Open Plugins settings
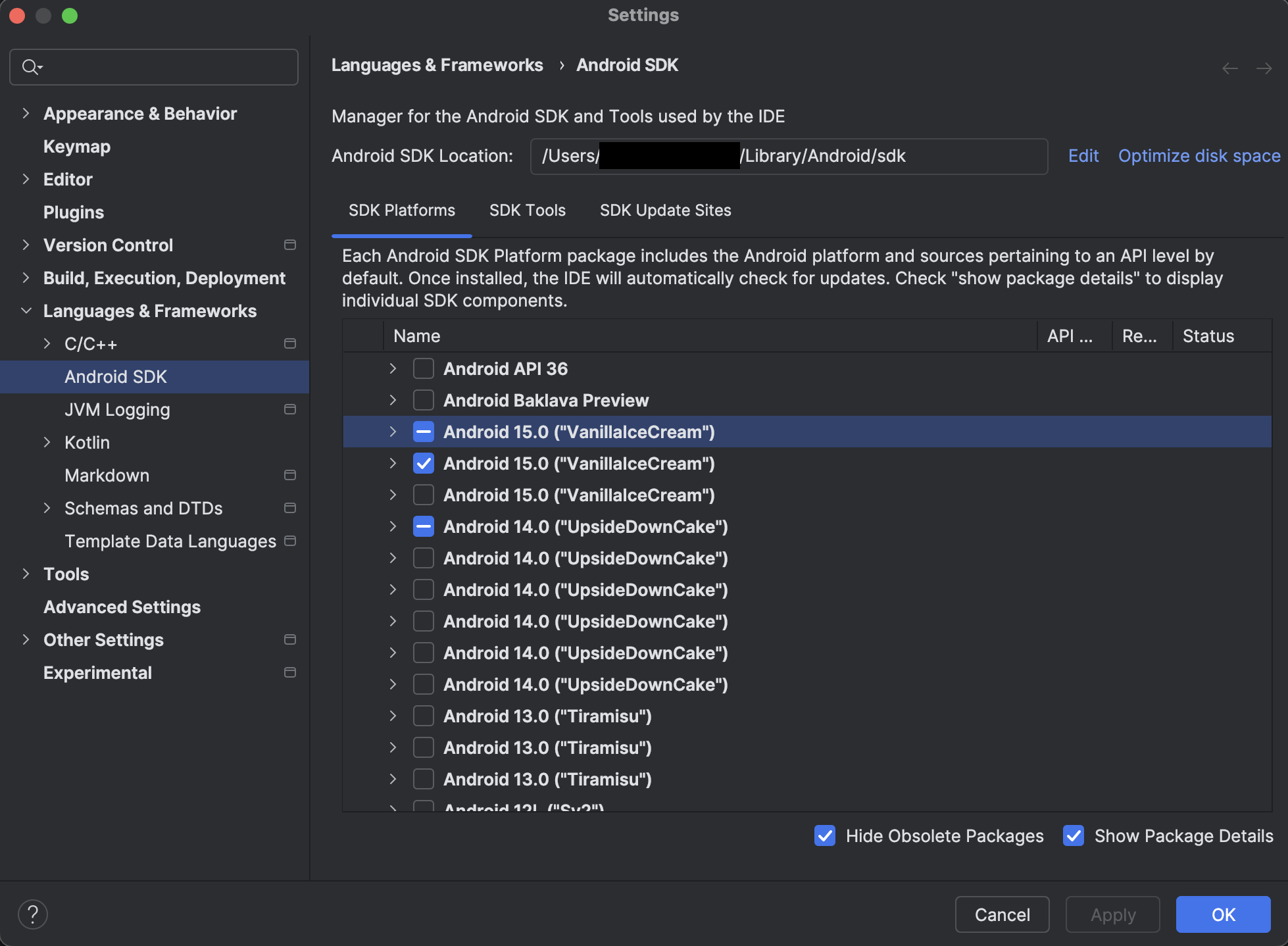The width and height of the screenshot is (1288, 946). click(x=74, y=212)
